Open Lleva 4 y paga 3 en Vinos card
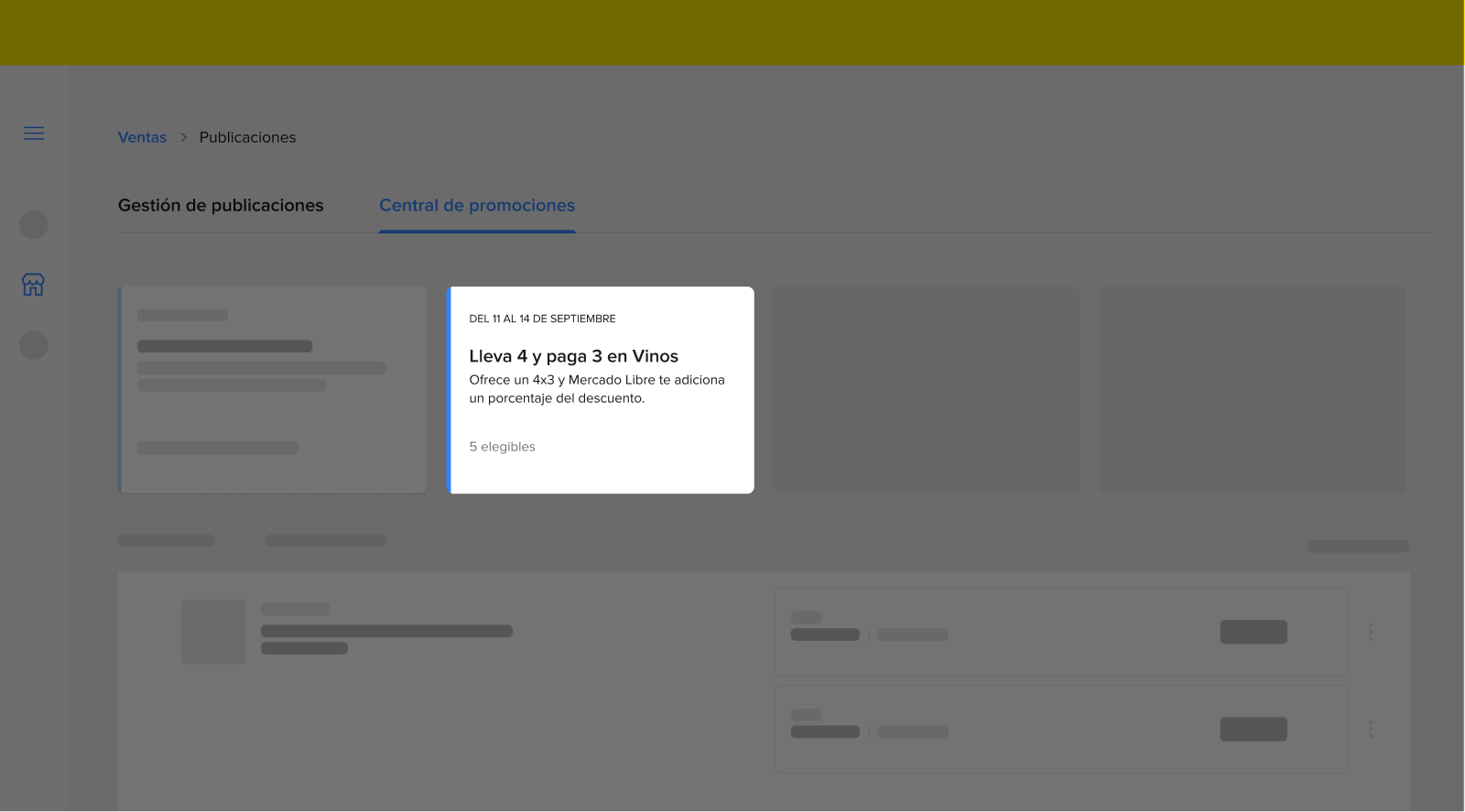1465x812 pixels. click(x=601, y=390)
